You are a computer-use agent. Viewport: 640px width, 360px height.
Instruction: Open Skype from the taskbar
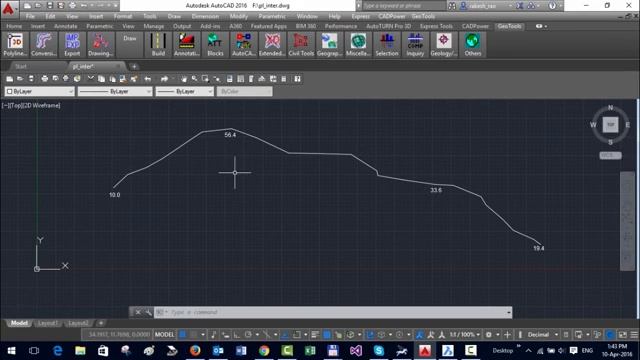379,351
